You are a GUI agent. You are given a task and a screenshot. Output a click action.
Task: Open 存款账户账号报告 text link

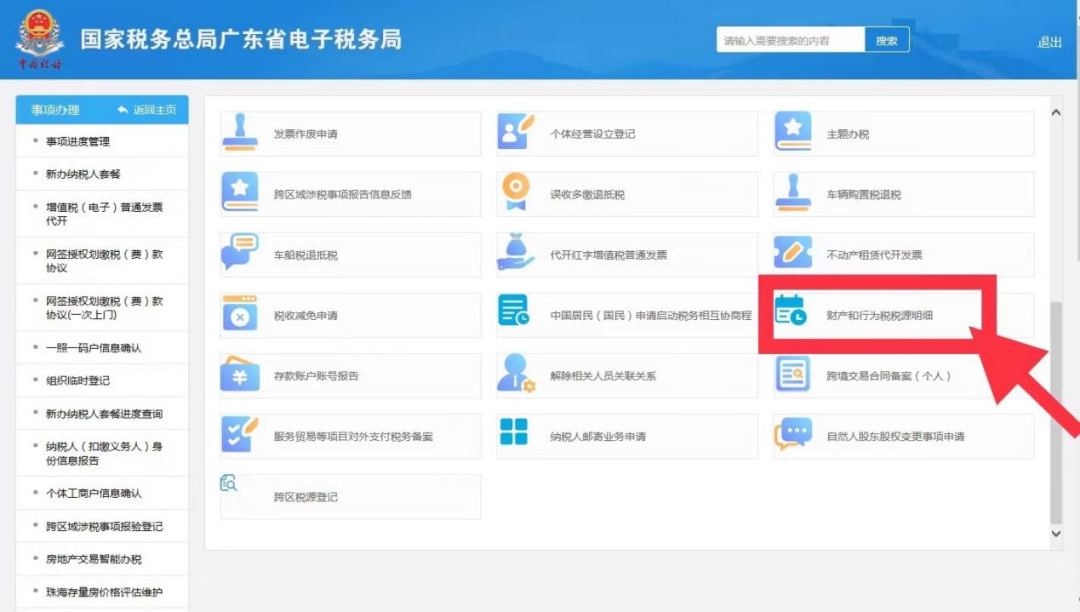click(316, 376)
